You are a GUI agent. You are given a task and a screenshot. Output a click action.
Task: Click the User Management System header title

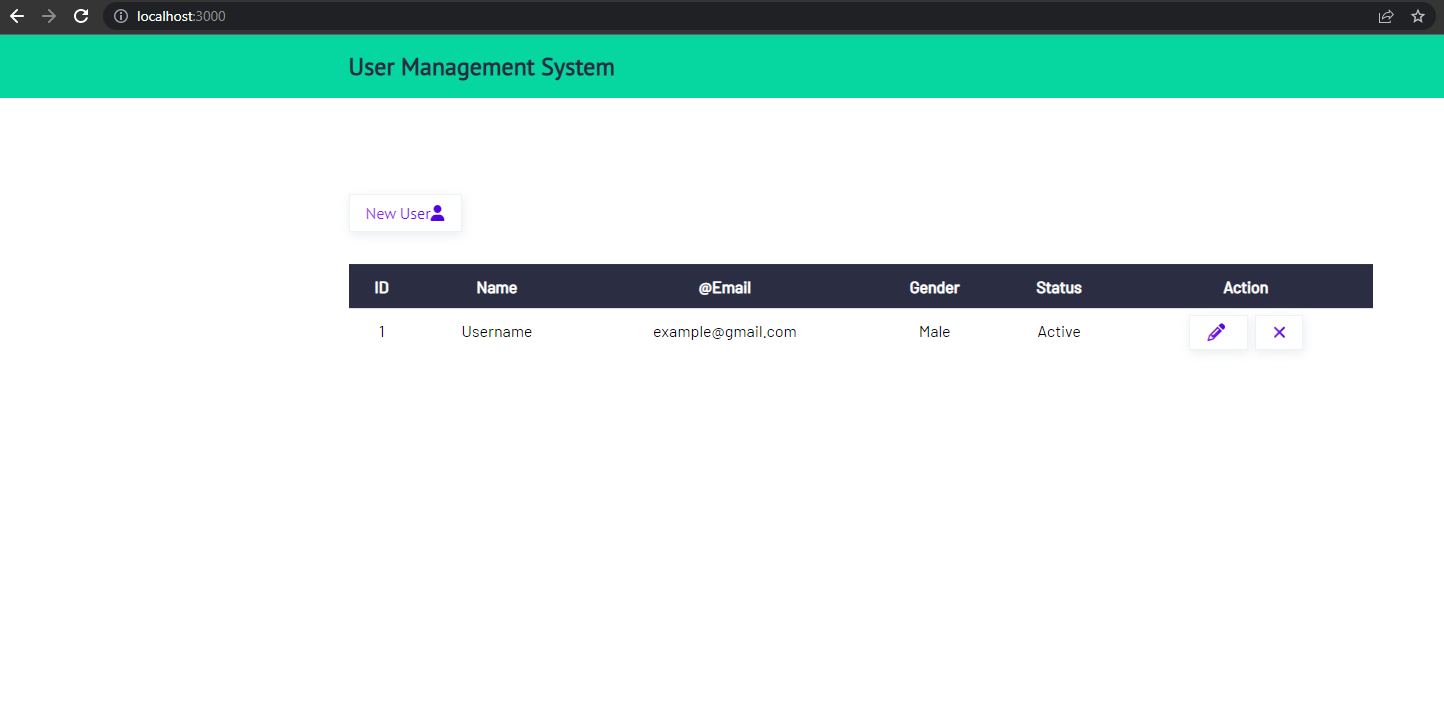tap(481, 66)
